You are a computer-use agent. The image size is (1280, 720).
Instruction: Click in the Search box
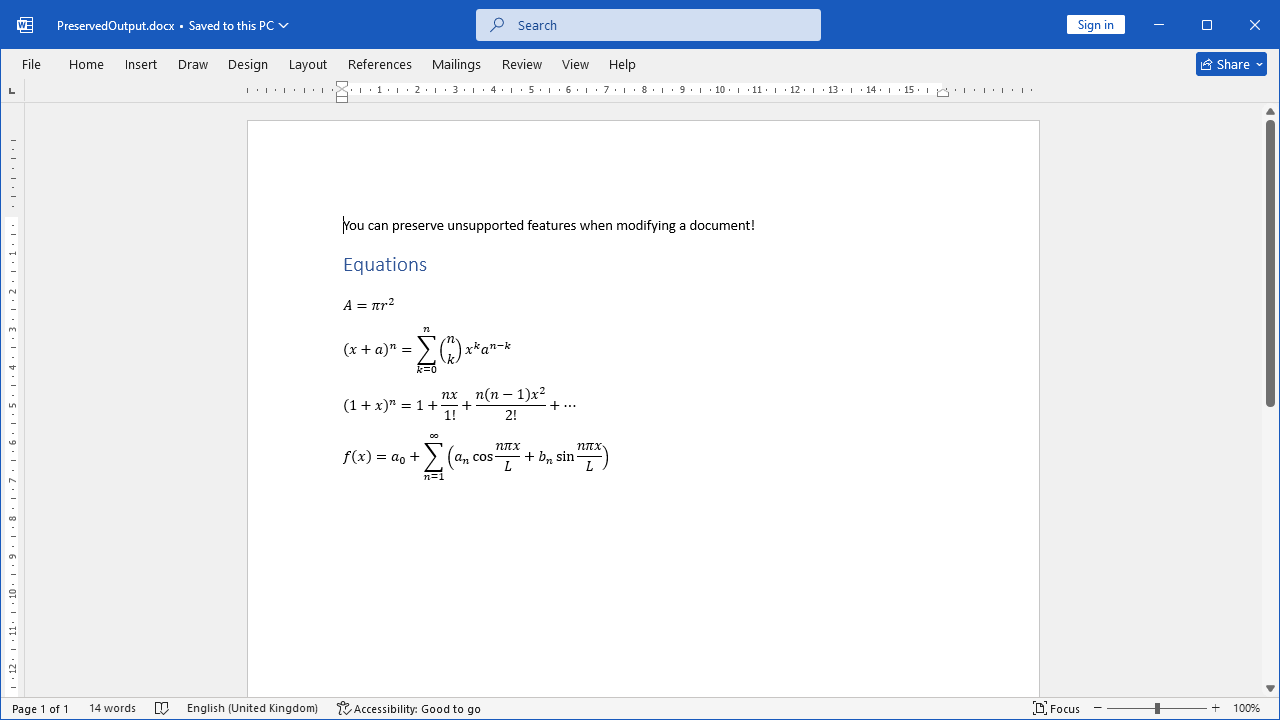pos(648,25)
